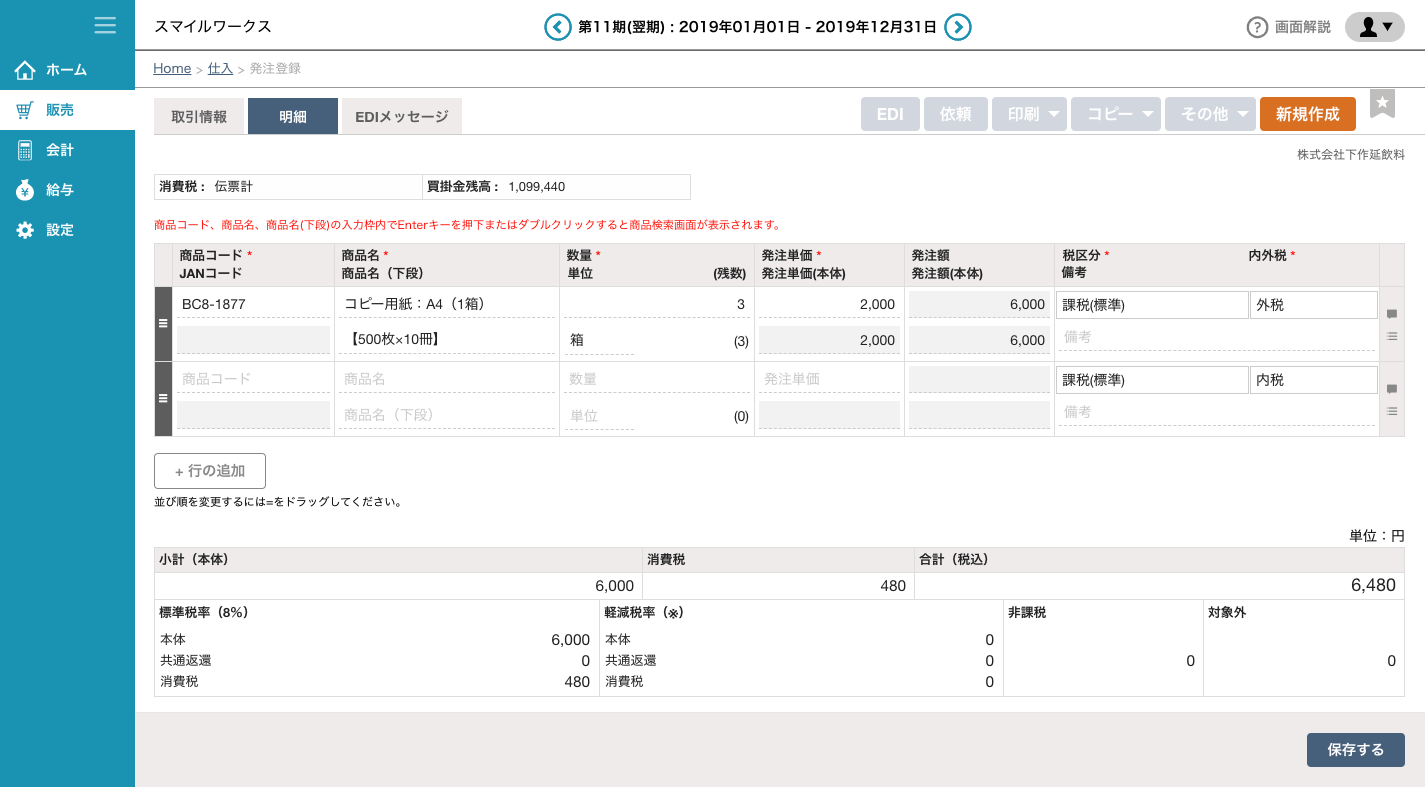
Task: Click 保存する button
Action: pos(1355,750)
